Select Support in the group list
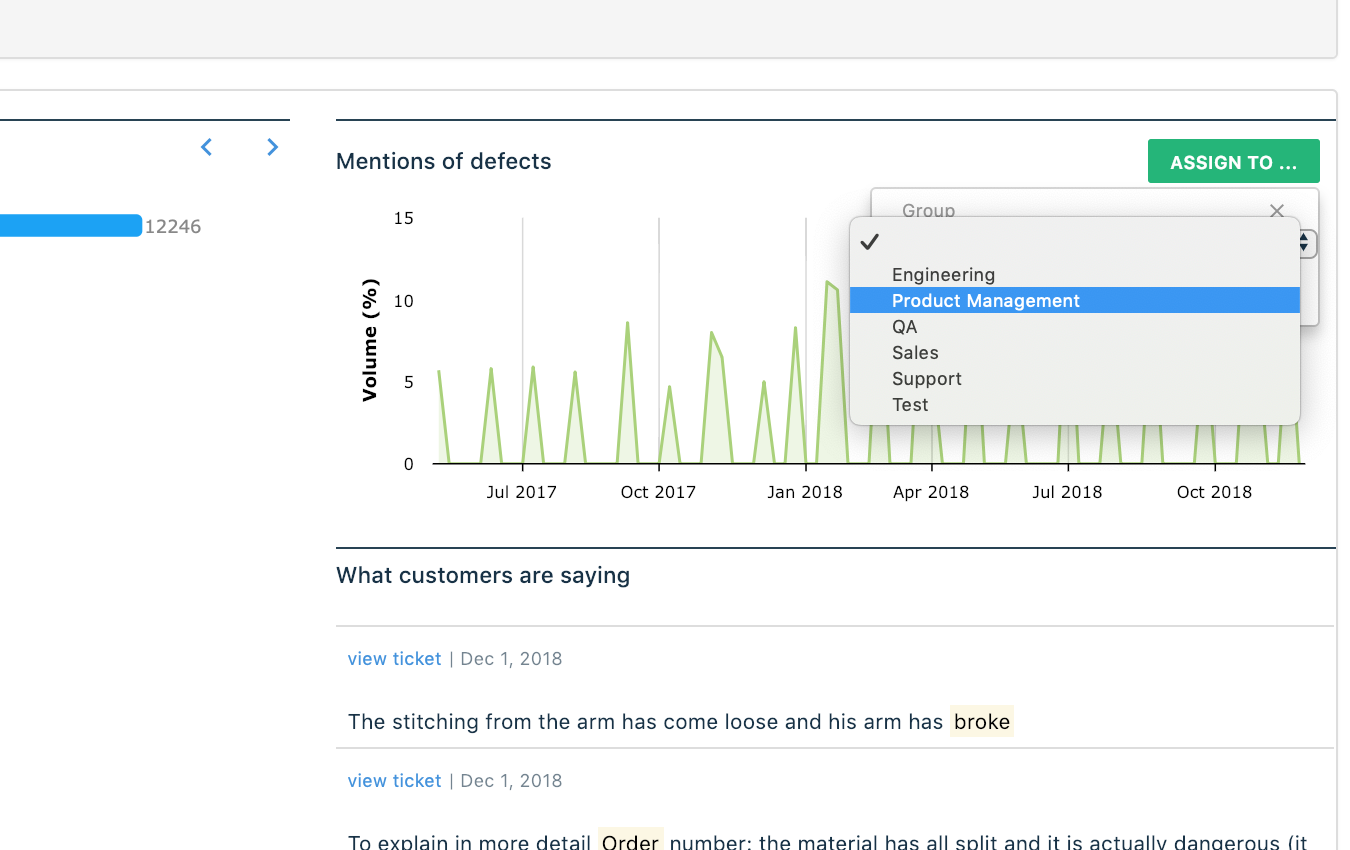 click(x=926, y=379)
